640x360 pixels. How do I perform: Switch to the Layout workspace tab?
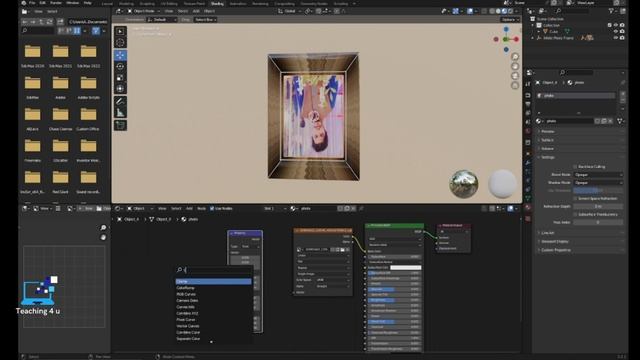(107, 3)
